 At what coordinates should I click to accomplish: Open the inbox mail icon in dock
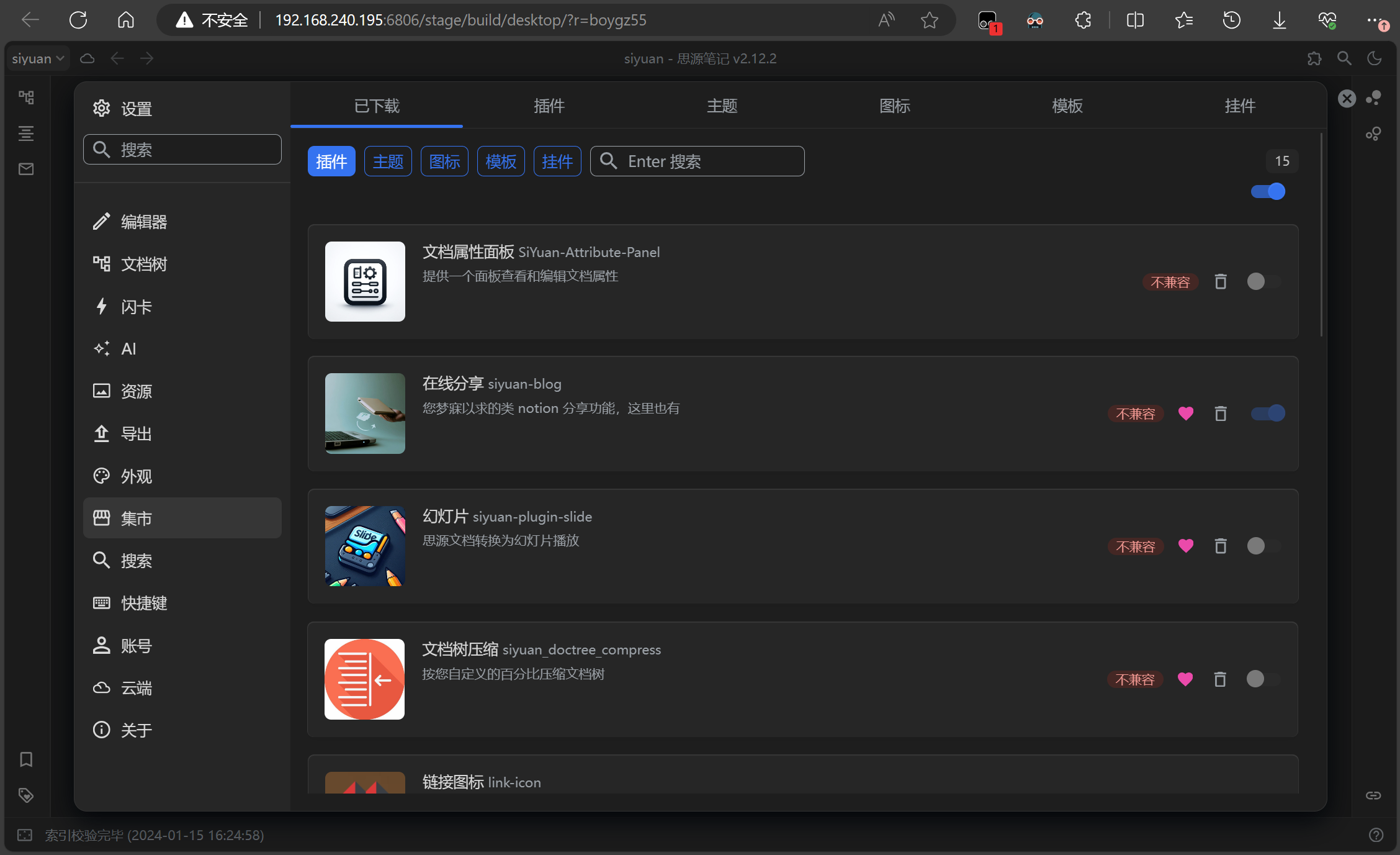[x=25, y=169]
